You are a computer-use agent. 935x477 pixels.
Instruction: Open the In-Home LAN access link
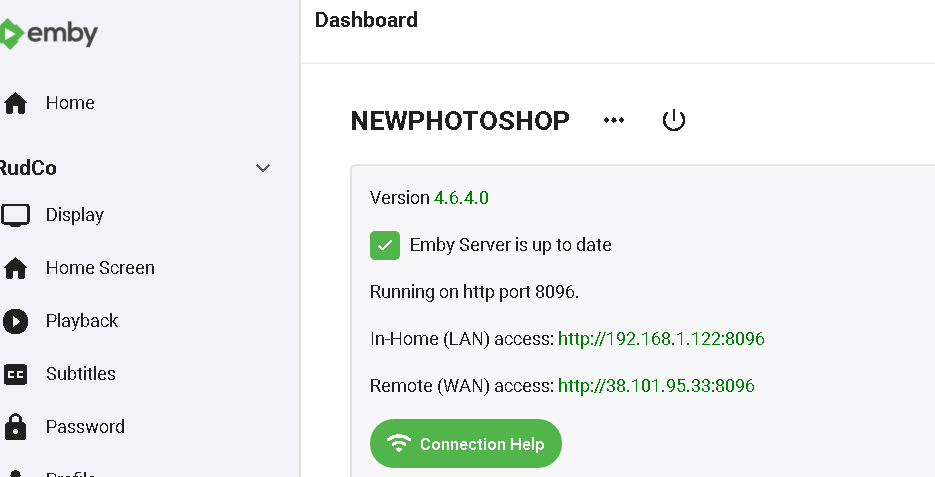coord(661,339)
